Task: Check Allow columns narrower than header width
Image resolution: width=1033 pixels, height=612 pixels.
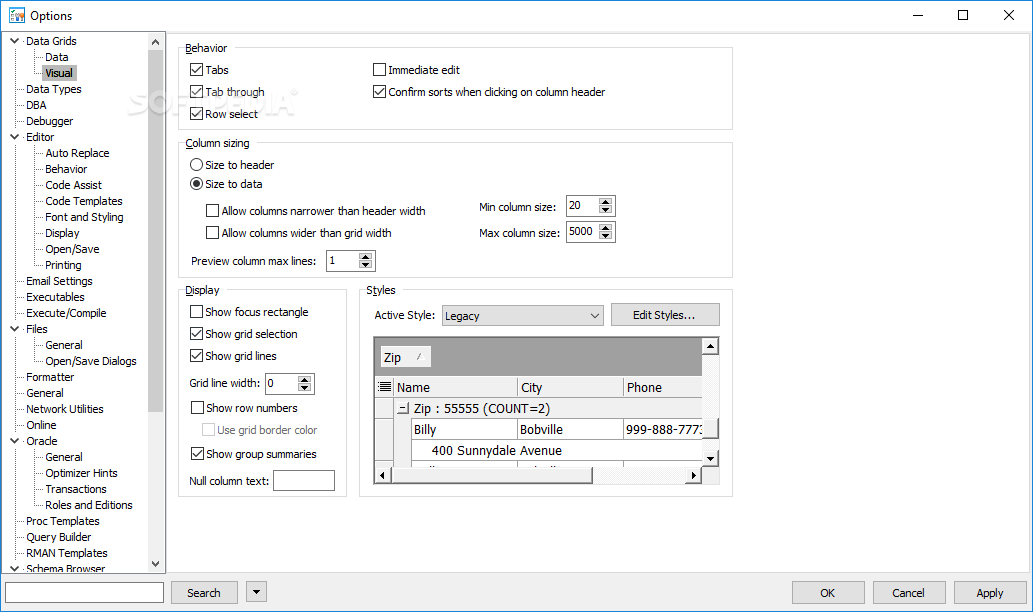Action: pyautogui.click(x=212, y=211)
